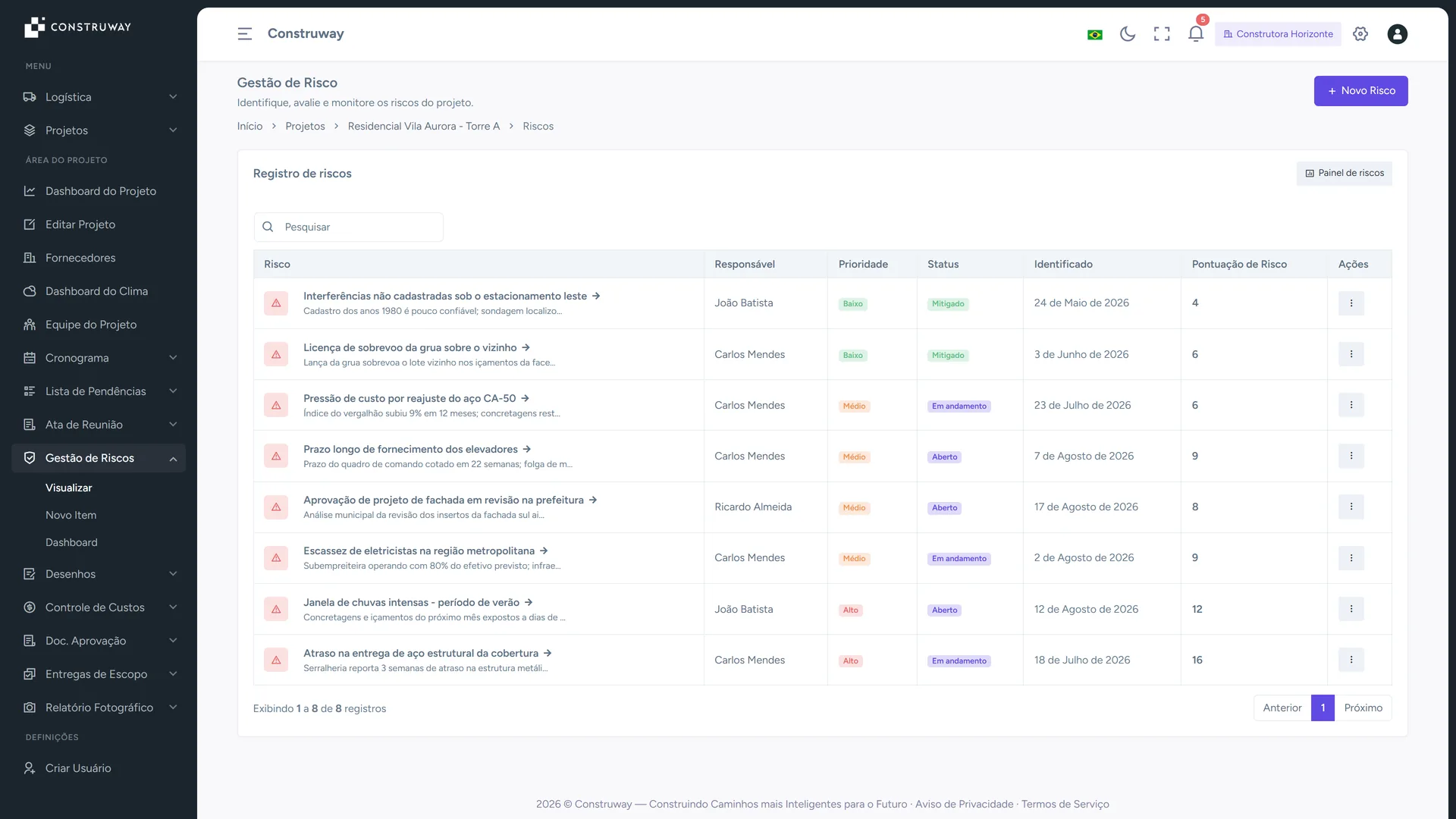The image size is (1456, 819).
Task: Expand the Controle de Custos menu
Action: (x=99, y=607)
